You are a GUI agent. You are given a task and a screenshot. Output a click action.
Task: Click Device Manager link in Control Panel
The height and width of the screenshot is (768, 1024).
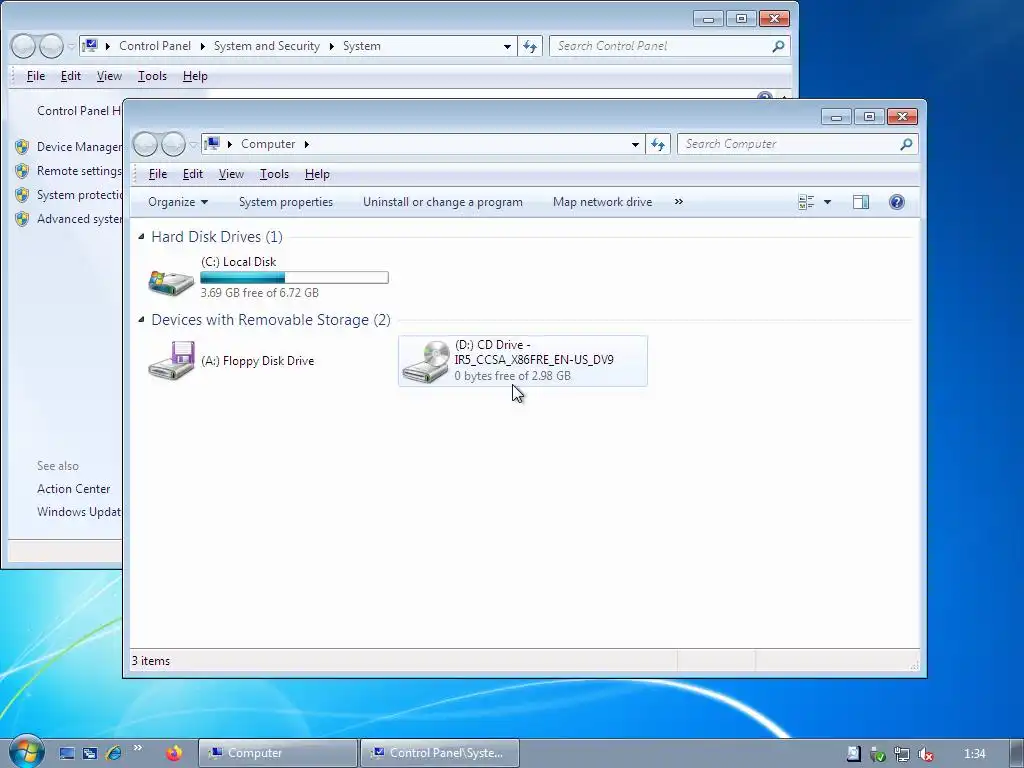pos(79,147)
